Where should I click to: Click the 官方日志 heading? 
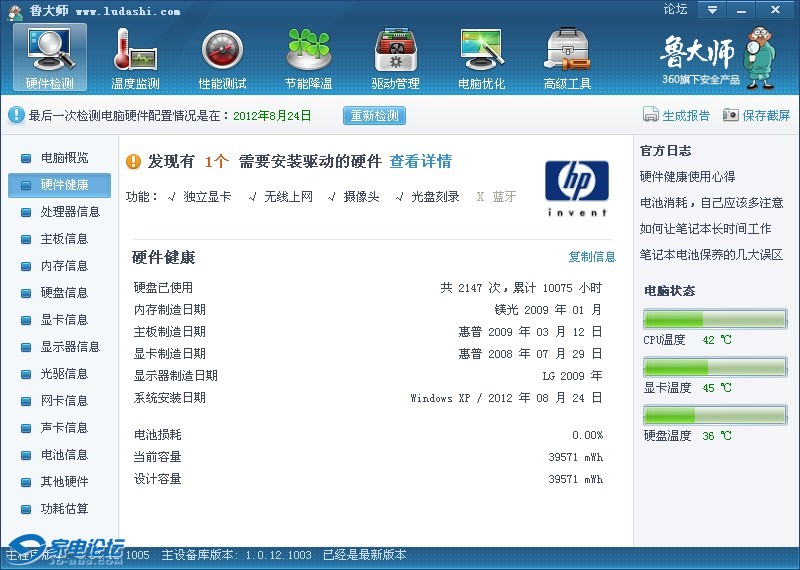(x=665, y=151)
